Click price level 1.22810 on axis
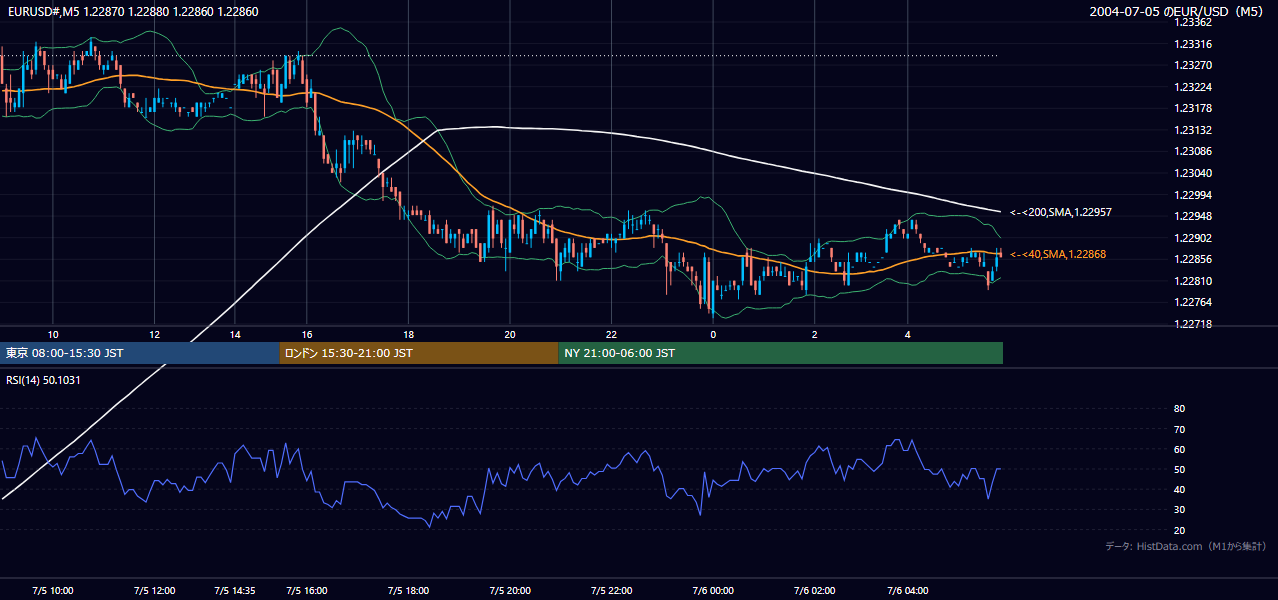Viewport: 1278px width, 600px height. (1192, 281)
